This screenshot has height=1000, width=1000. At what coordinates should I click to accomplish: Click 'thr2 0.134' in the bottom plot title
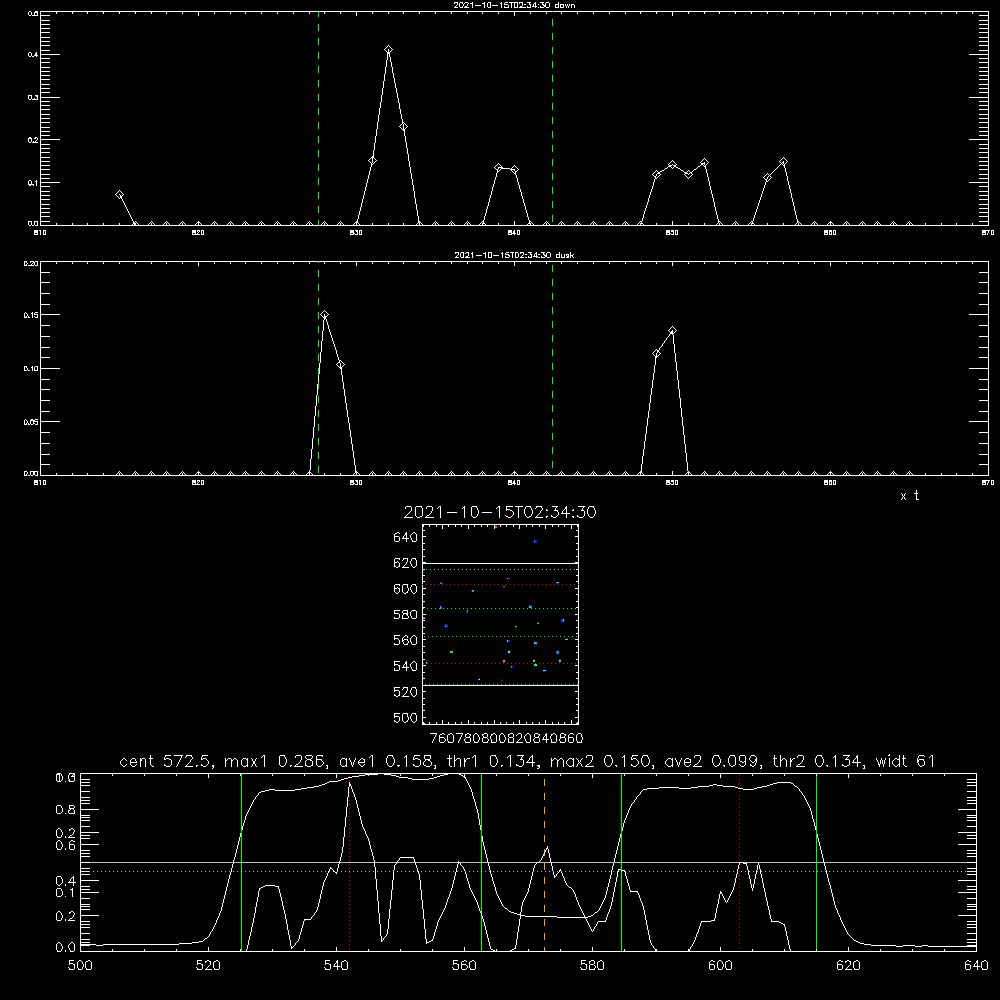click(818, 761)
